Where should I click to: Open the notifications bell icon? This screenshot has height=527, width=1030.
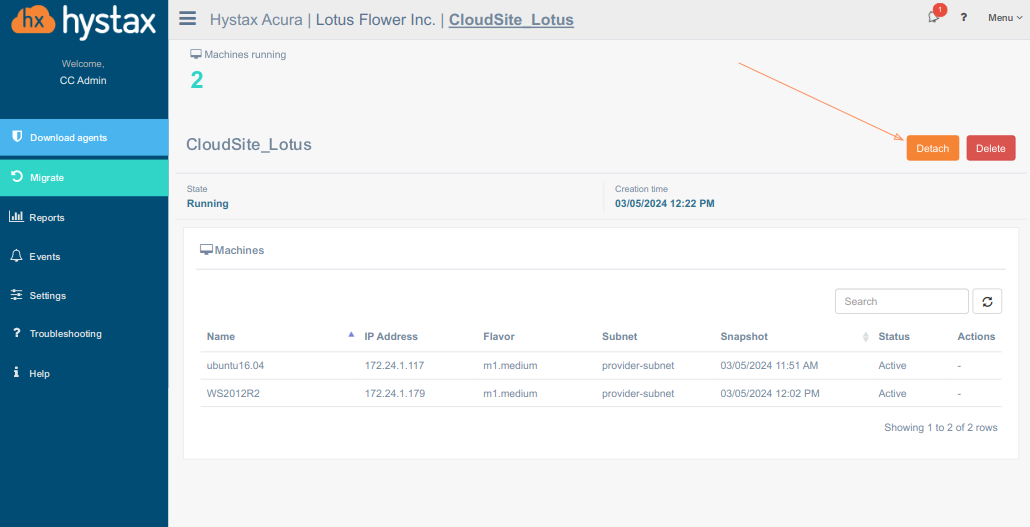(x=933, y=17)
